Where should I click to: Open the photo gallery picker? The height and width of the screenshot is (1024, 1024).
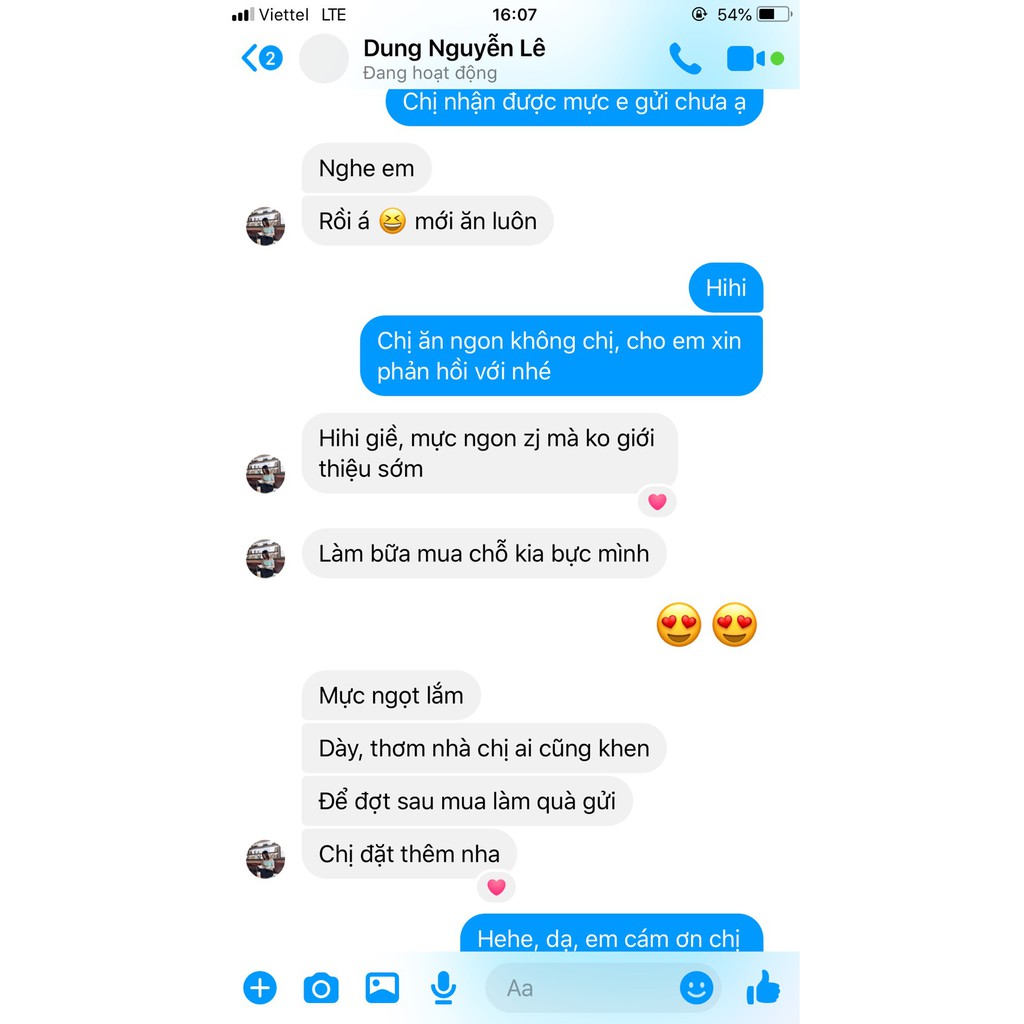382,987
